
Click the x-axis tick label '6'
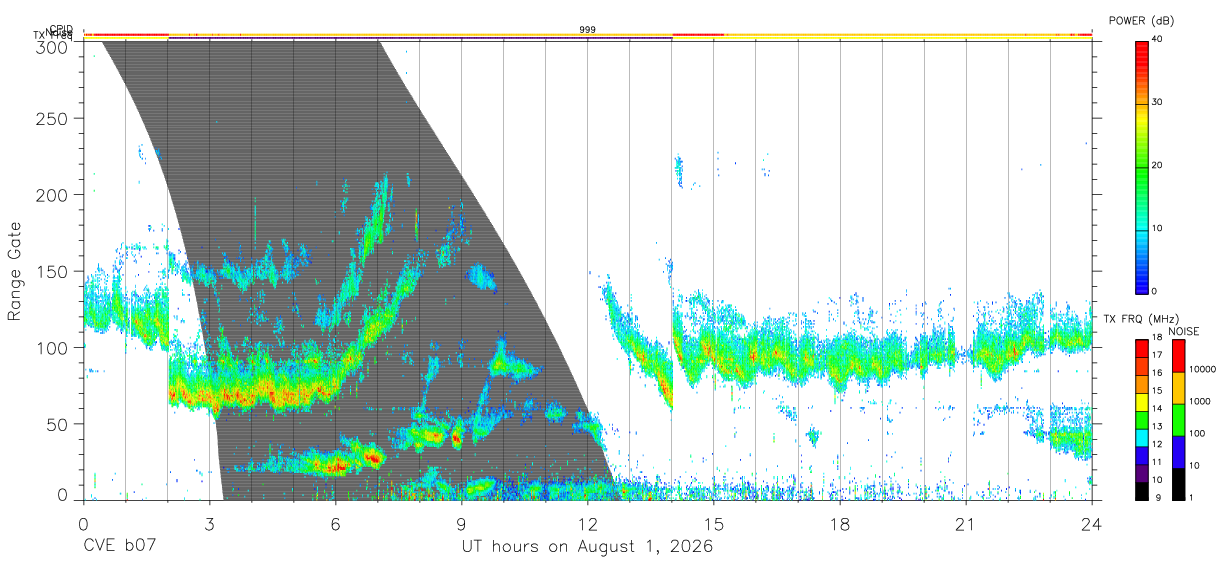pos(335,524)
